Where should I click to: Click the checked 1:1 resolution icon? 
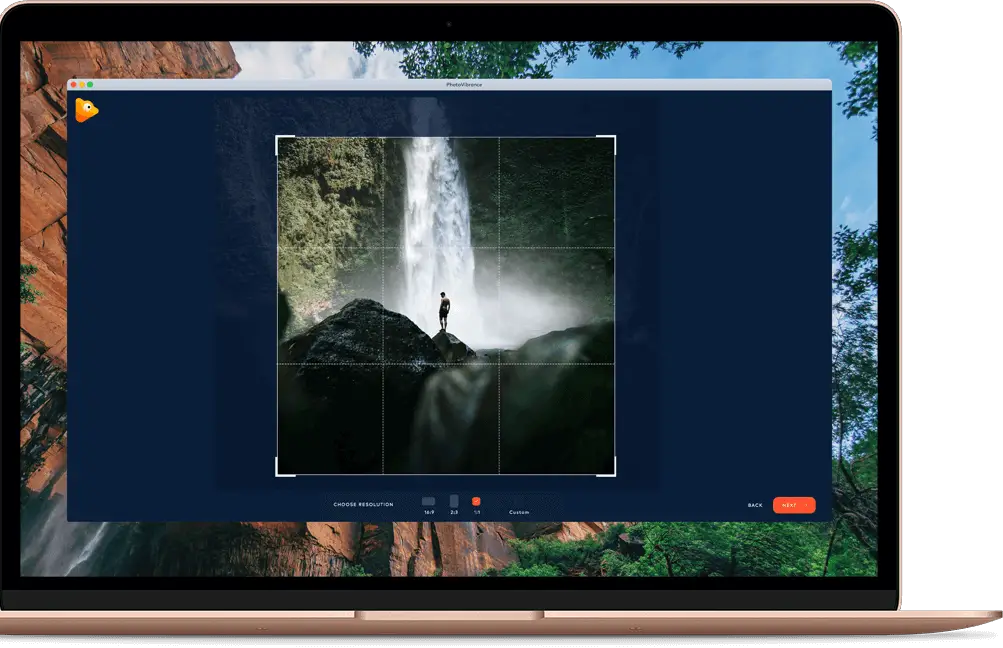coord(476,501)
